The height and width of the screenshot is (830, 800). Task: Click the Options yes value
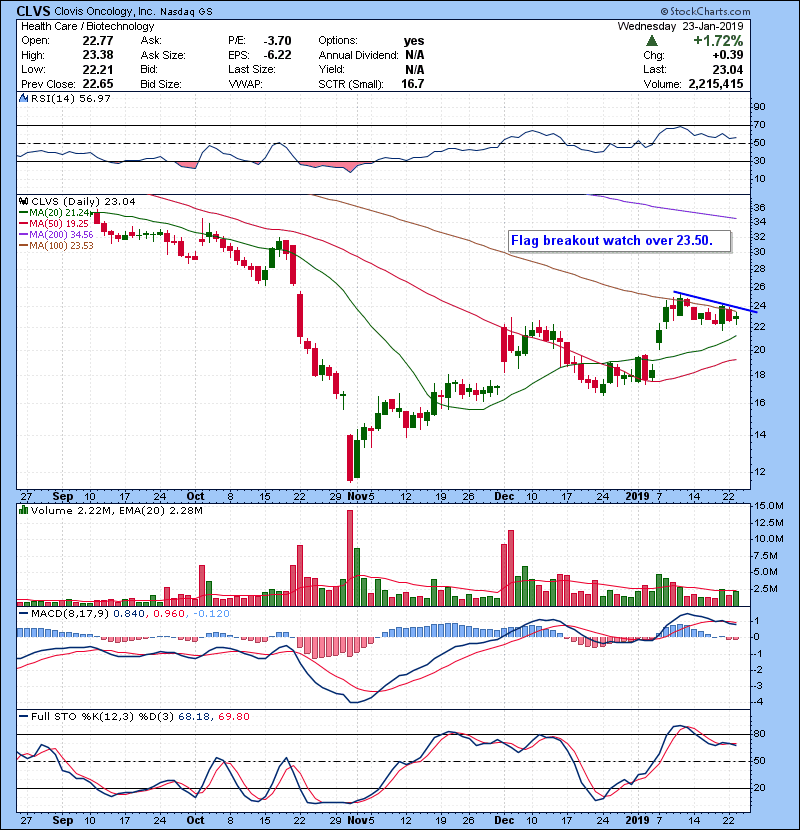pos(414,41)
